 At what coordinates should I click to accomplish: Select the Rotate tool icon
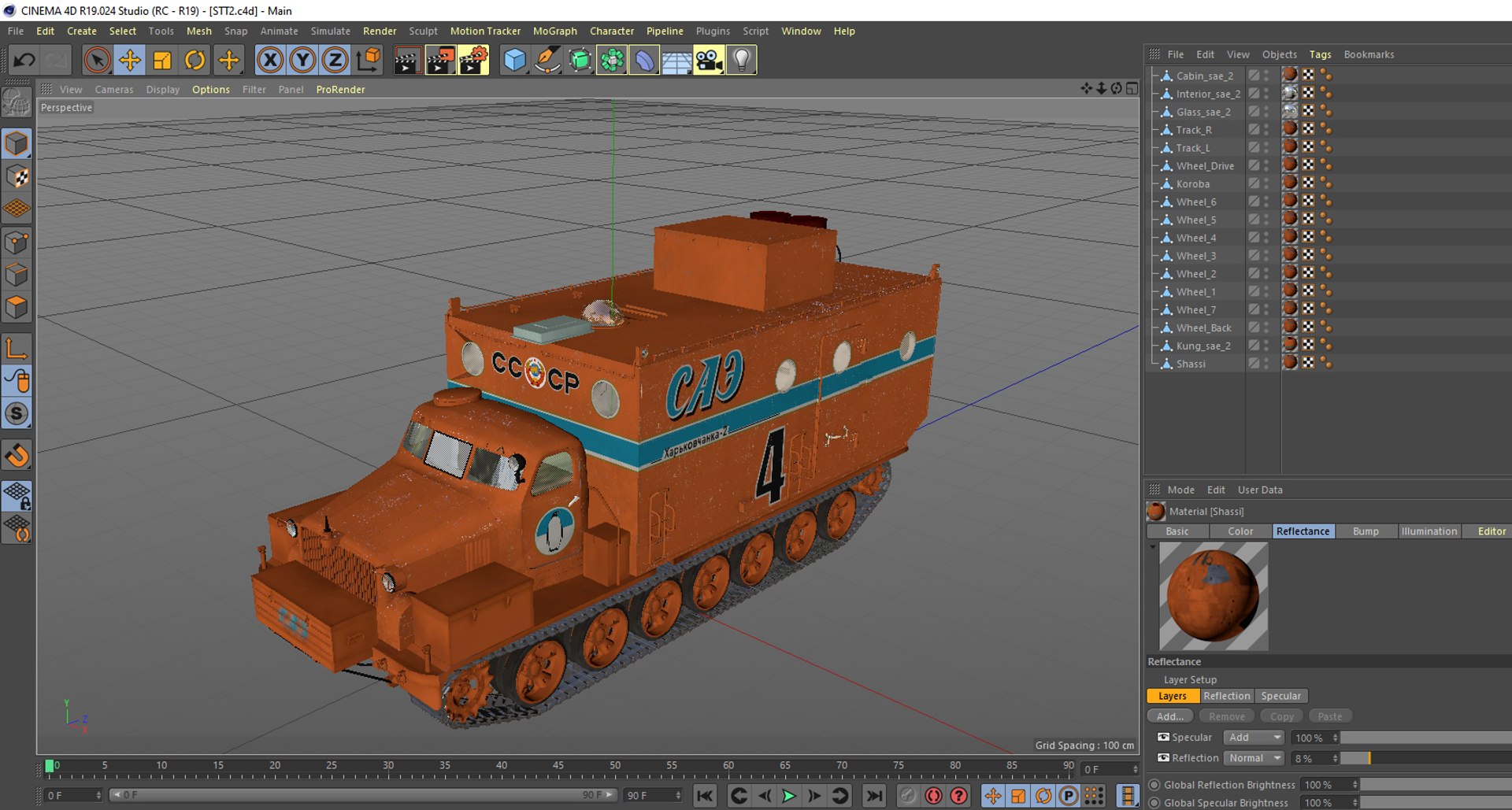[x=195, y=61]
